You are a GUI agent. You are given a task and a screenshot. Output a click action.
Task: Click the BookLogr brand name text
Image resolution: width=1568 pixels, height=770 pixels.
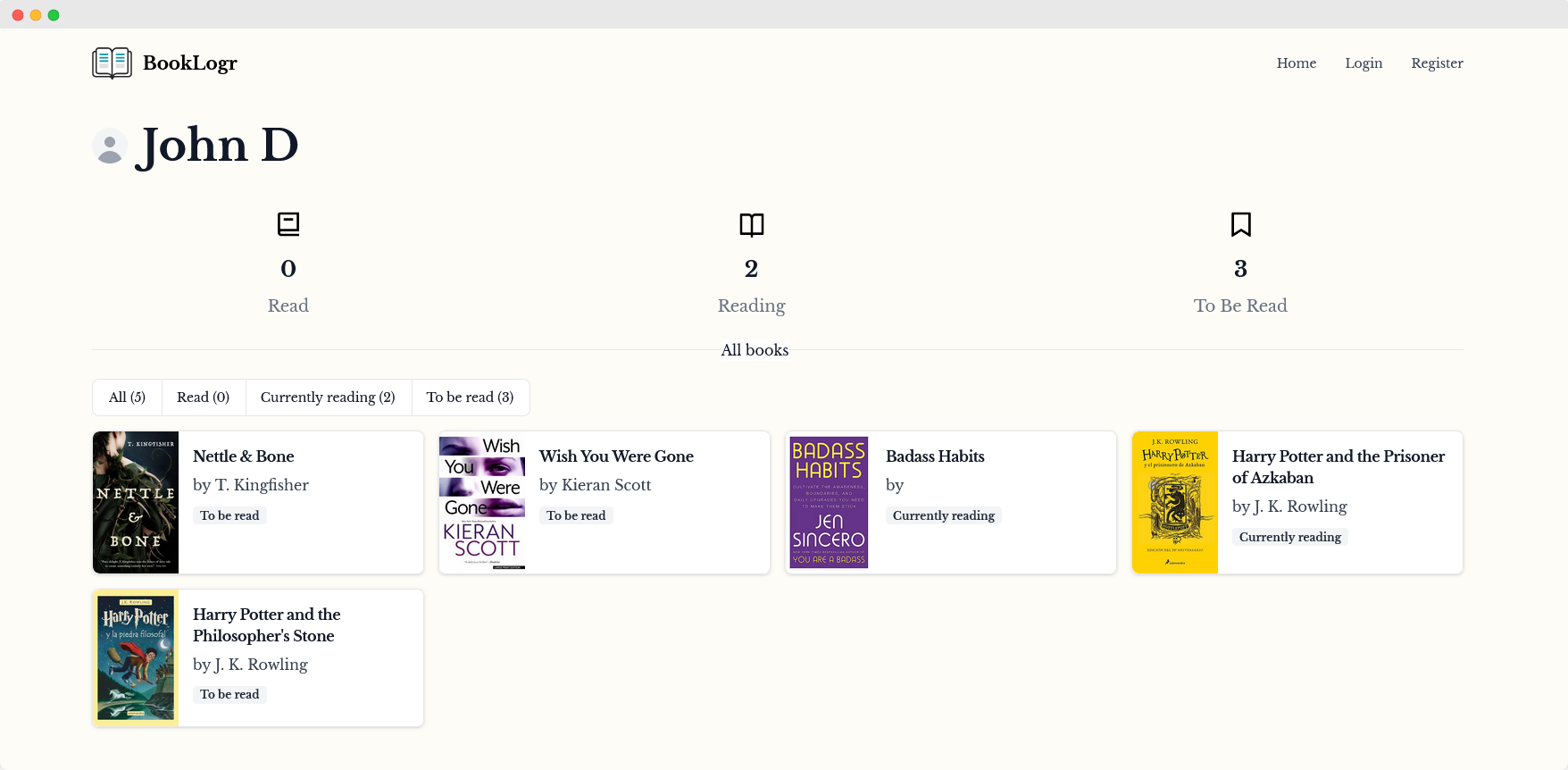(x=189, y=63)
